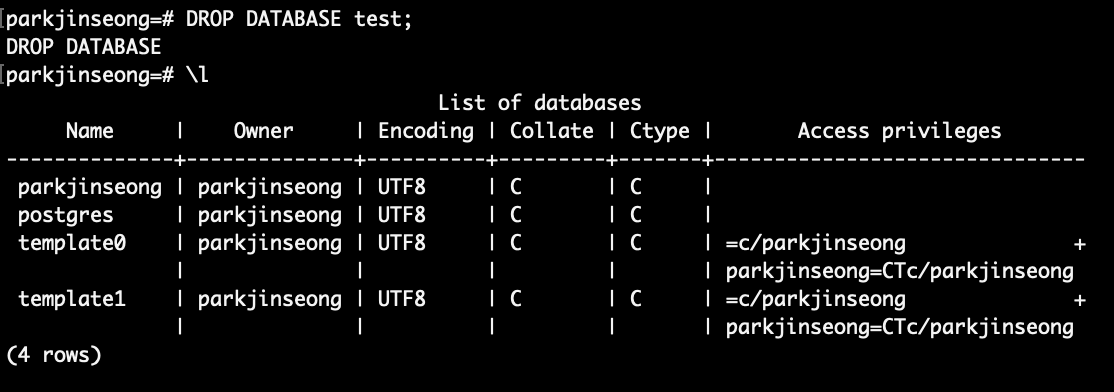Click the \l command at the prompt
The width and height of the screenshot is (1114, 392).
coord(198,75)
